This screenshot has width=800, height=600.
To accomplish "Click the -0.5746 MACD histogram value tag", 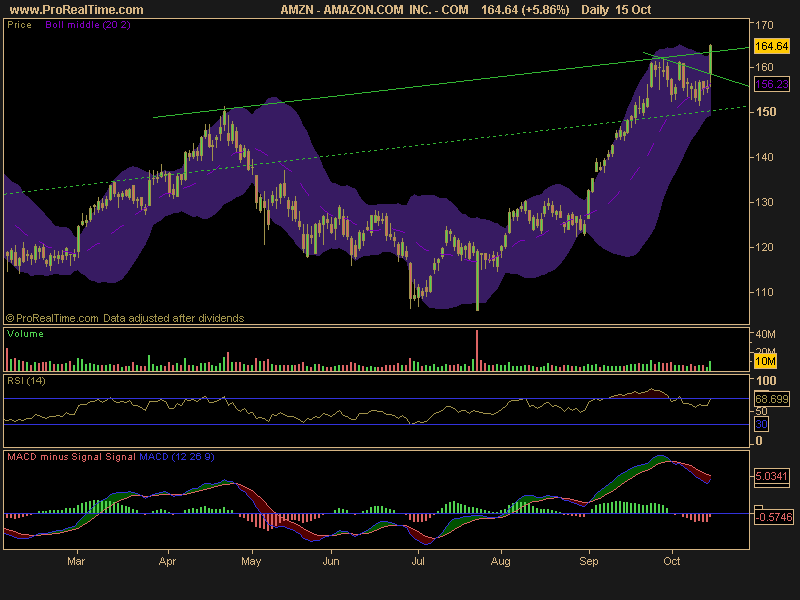I will (x=773, y=517).
